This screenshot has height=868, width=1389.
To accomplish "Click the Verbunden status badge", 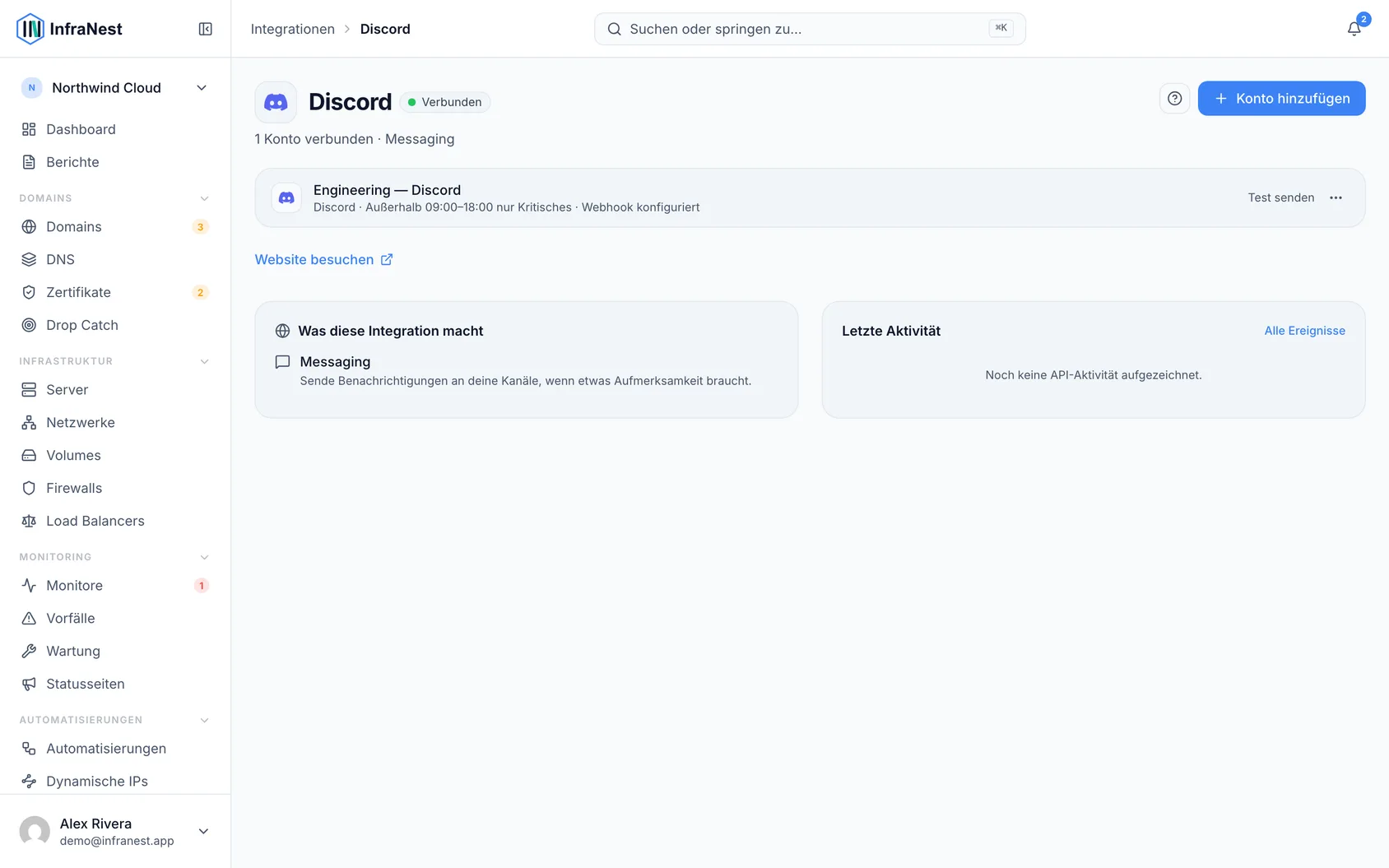I will [445, 102].
